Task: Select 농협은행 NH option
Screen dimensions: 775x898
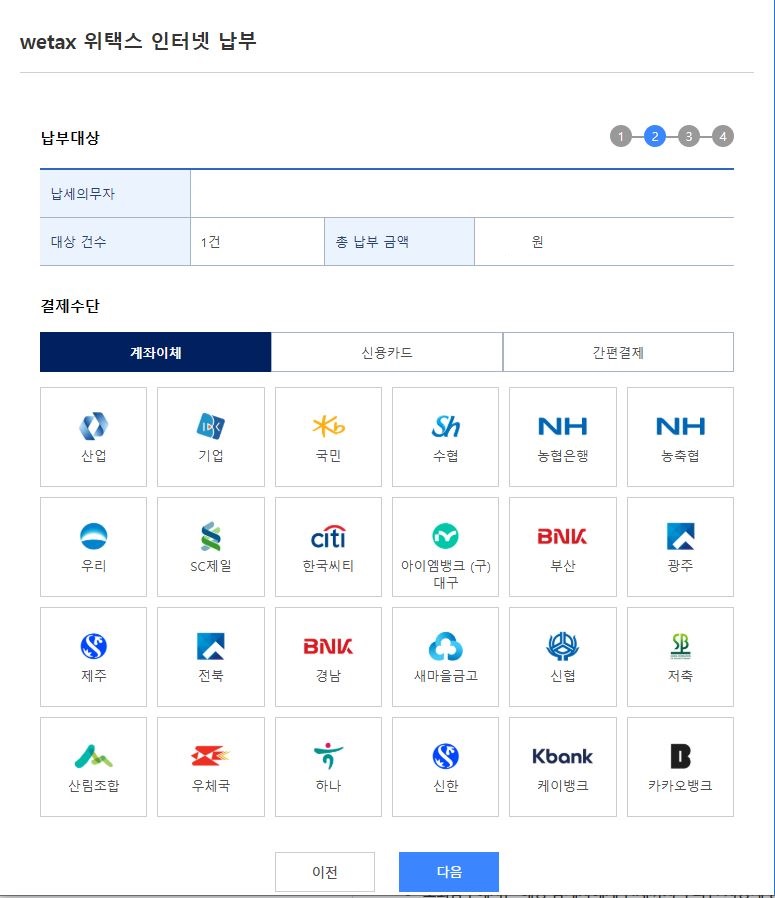Action: pos(563,437)
